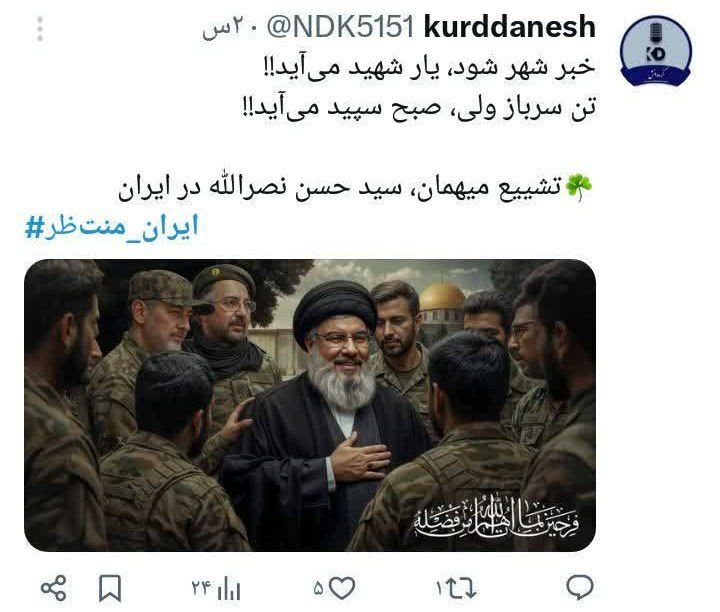The image size is (720, 612).
Task: Open the reply speech bubble icon
Action: (x=579, y=587)
